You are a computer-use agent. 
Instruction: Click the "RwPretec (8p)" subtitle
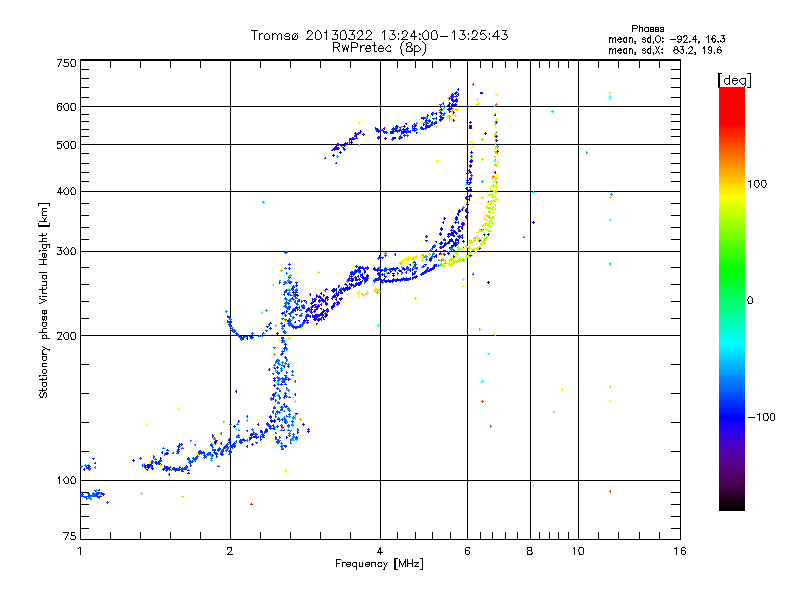click(379, 48)
